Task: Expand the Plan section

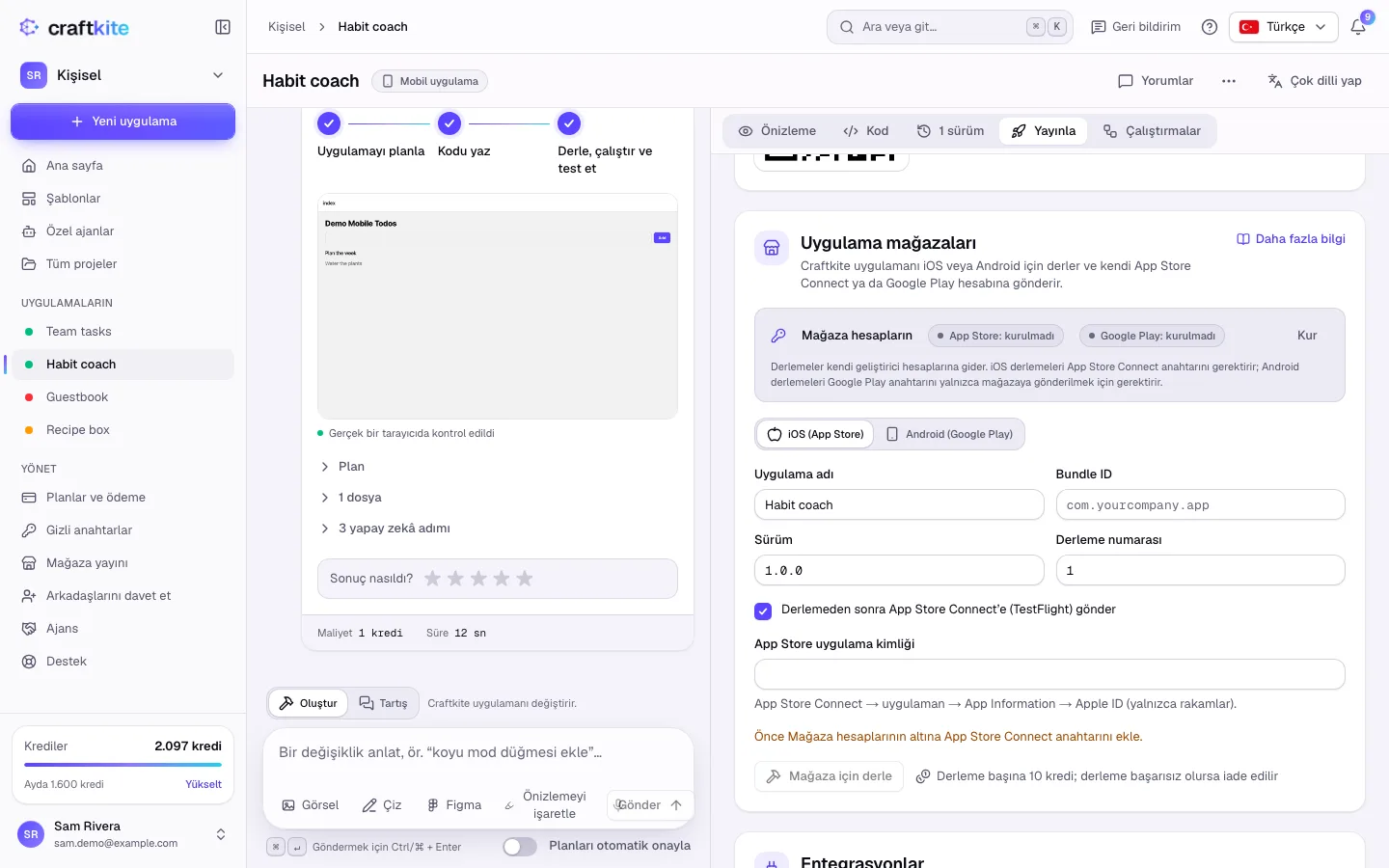Action: (342, 467)
